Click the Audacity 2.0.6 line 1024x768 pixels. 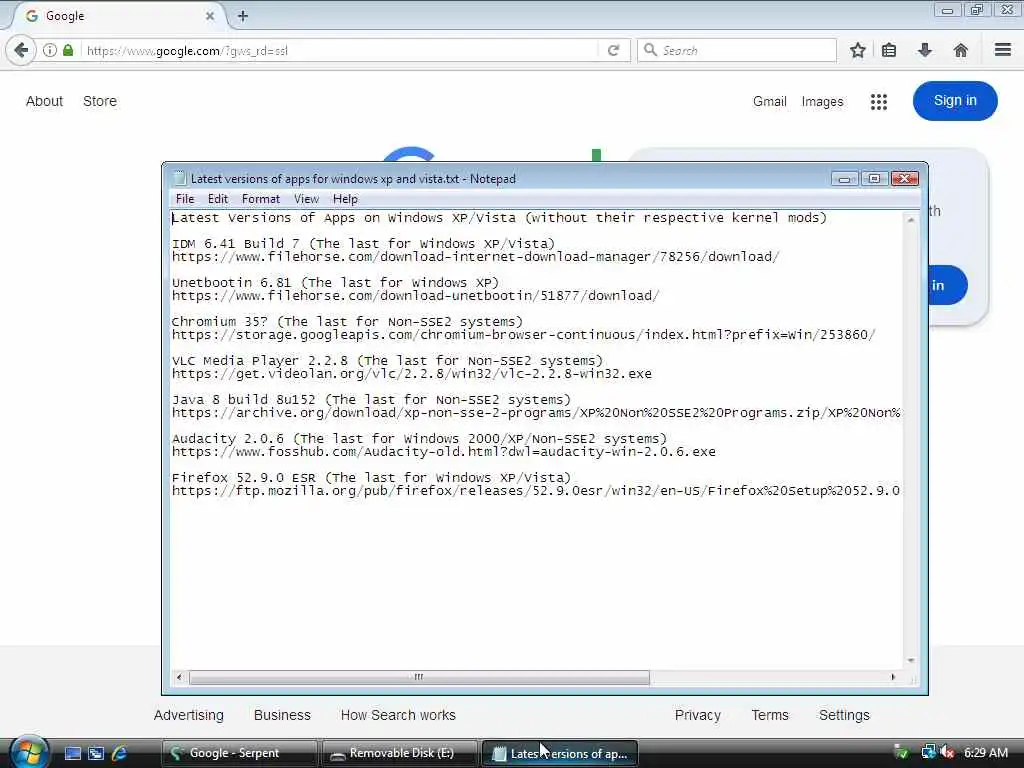pos(419,439)
